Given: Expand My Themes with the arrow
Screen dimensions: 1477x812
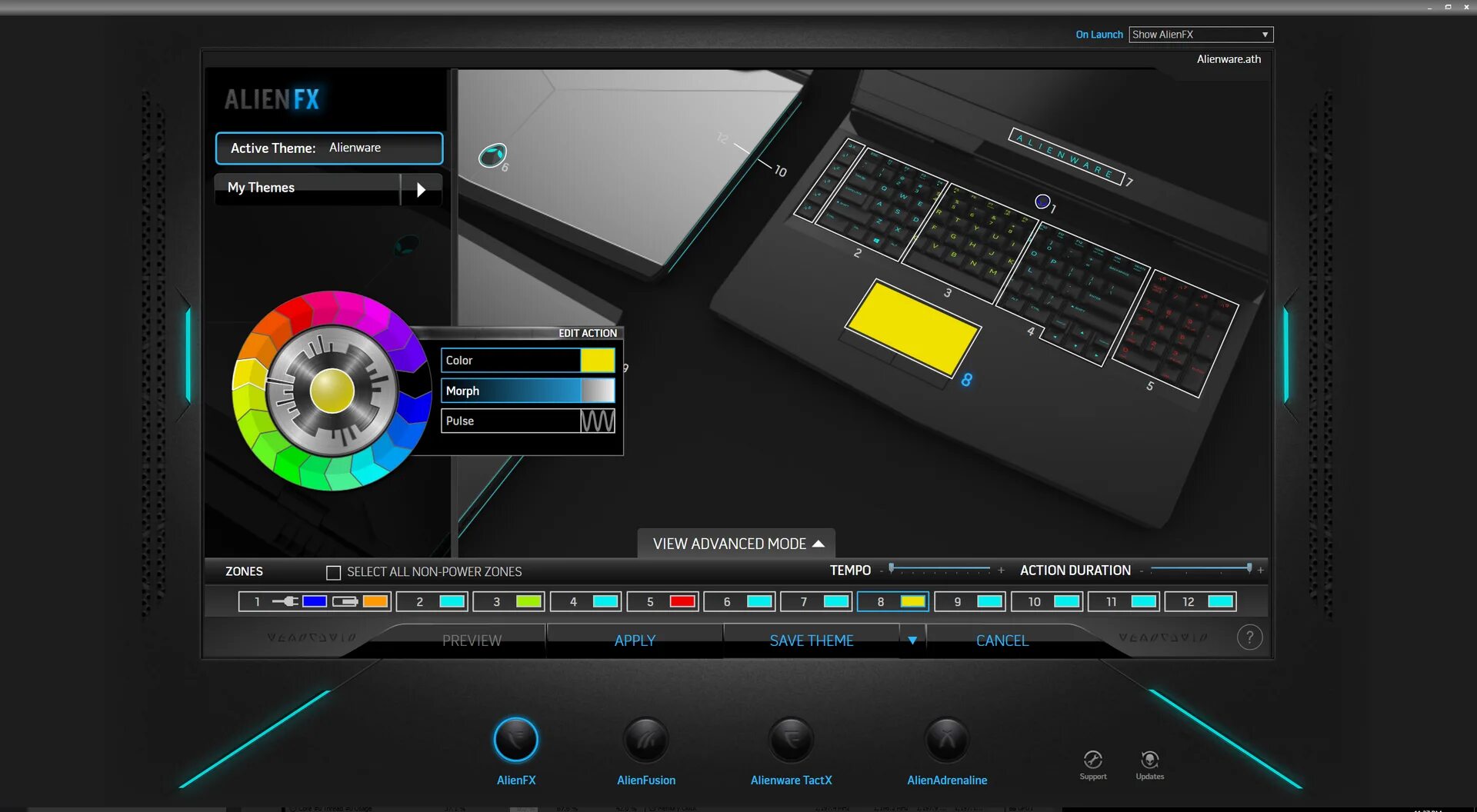Looking at the screenshot, I should tap(421, 189).
